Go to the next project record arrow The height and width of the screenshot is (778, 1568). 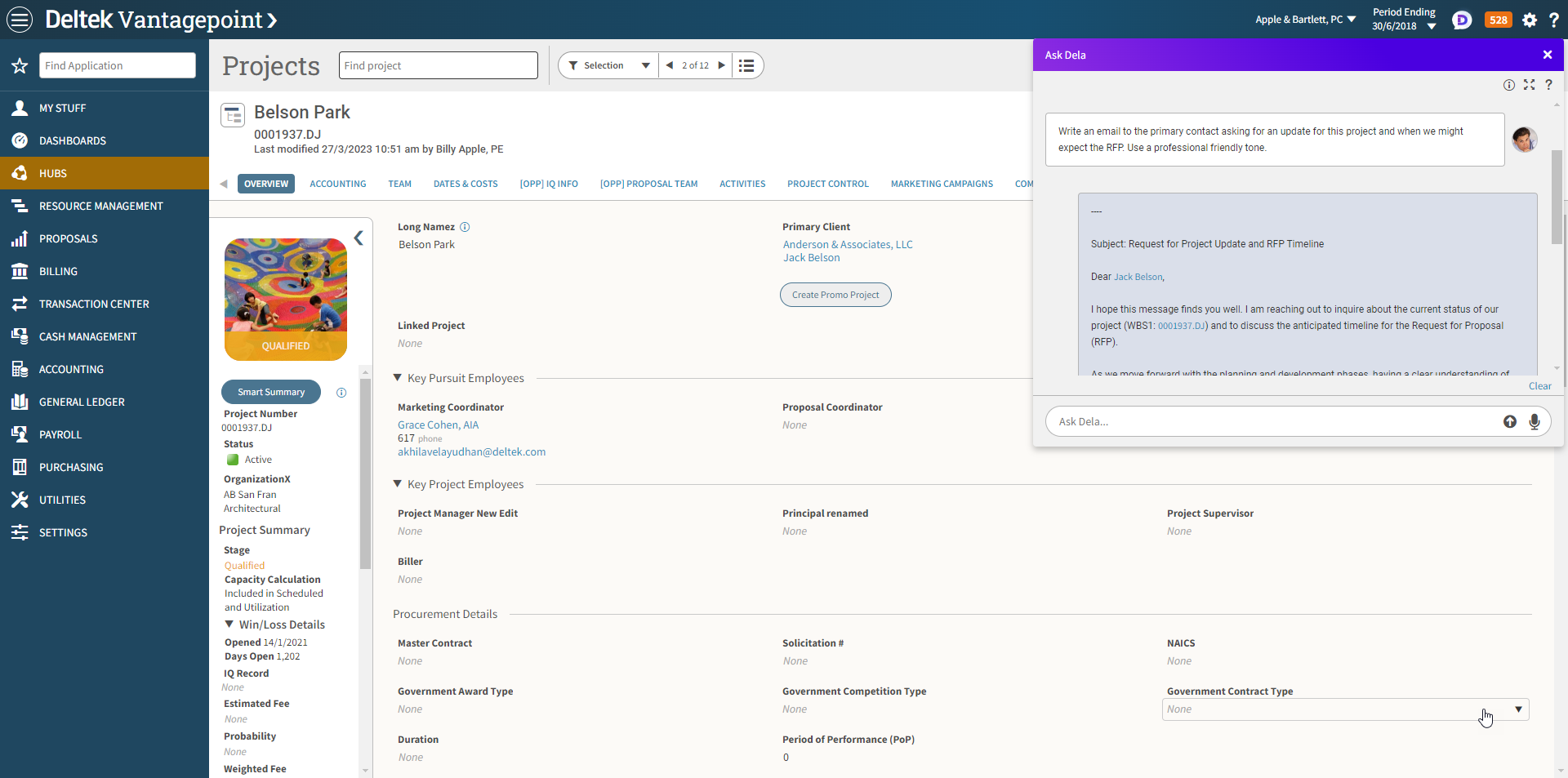721,65
